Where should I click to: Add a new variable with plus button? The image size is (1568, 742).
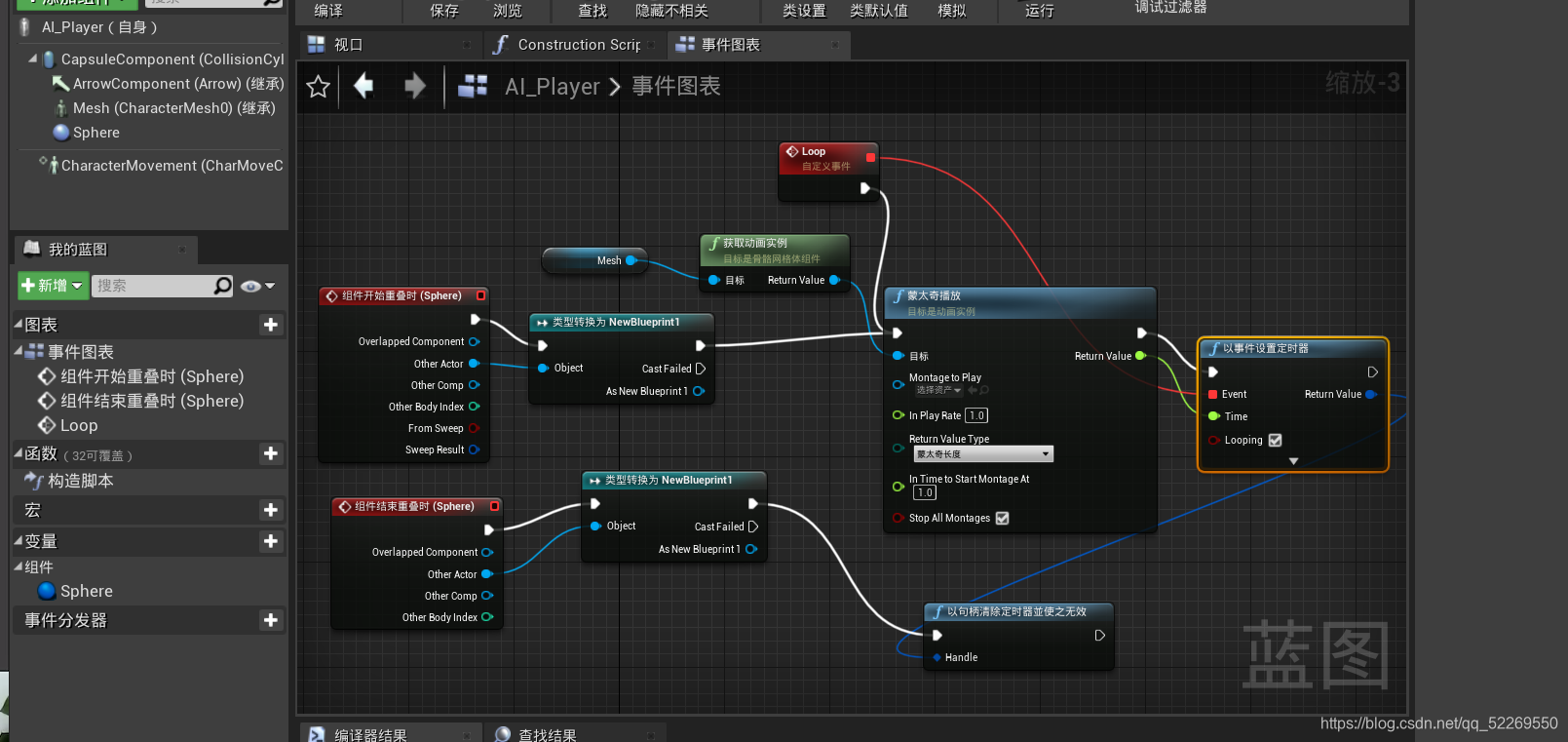click(x=271, y=541)
